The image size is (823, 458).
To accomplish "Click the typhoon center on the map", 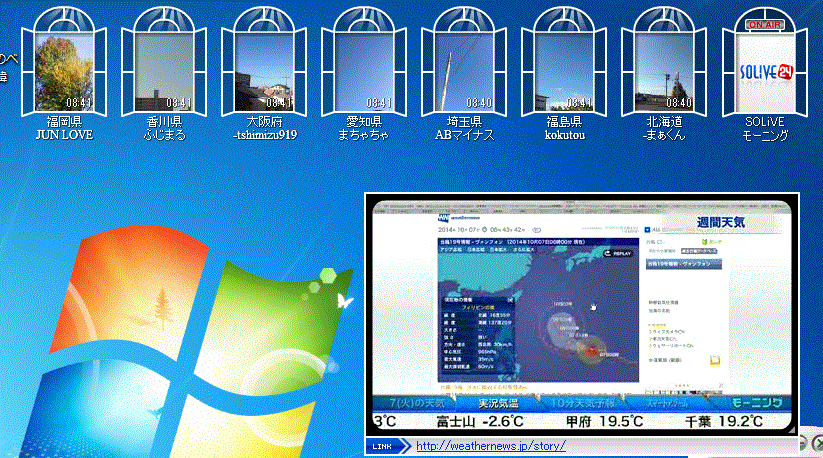I will click(x=593, y=350).
